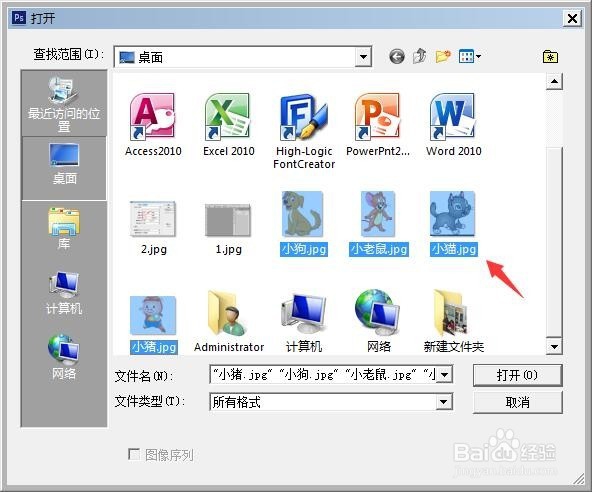Open the view menu icon
592x492 pixels.
(x=470, y=57)
